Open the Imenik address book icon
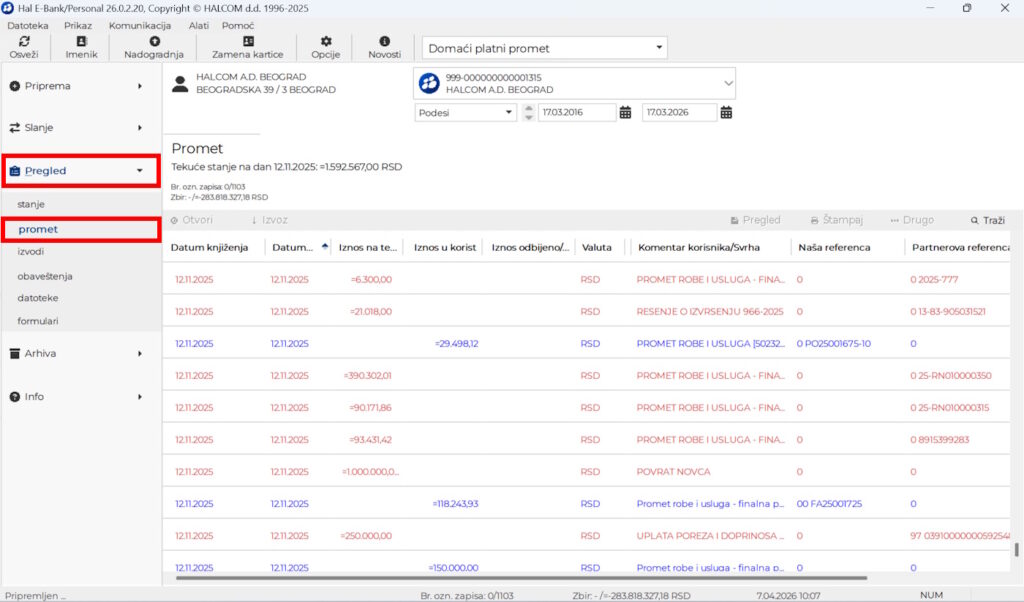 coord(81,42)
